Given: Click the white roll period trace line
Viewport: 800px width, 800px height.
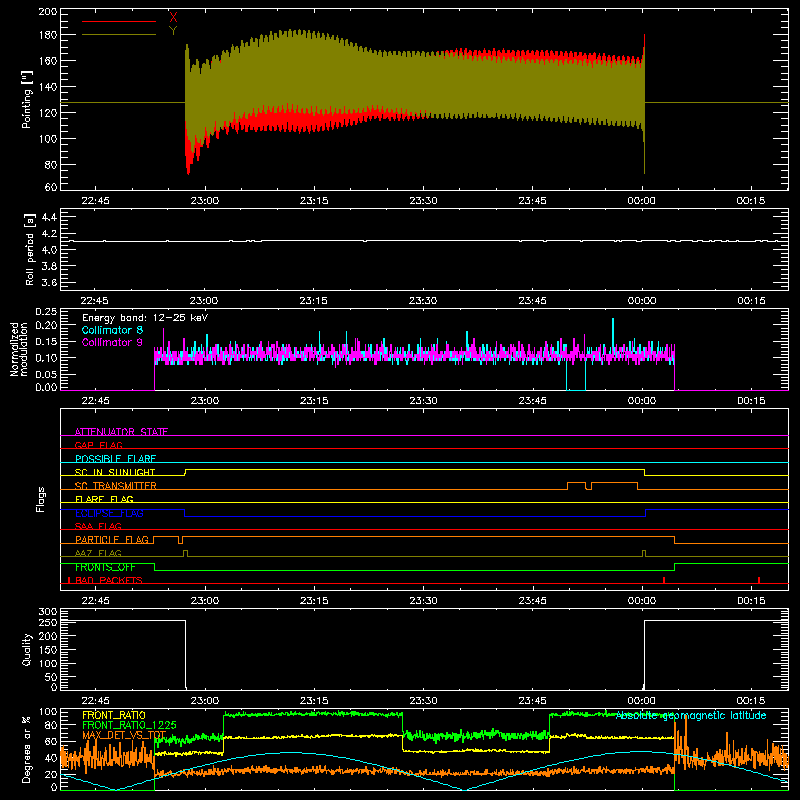Looking at the screenshot, I should (424, 241).
